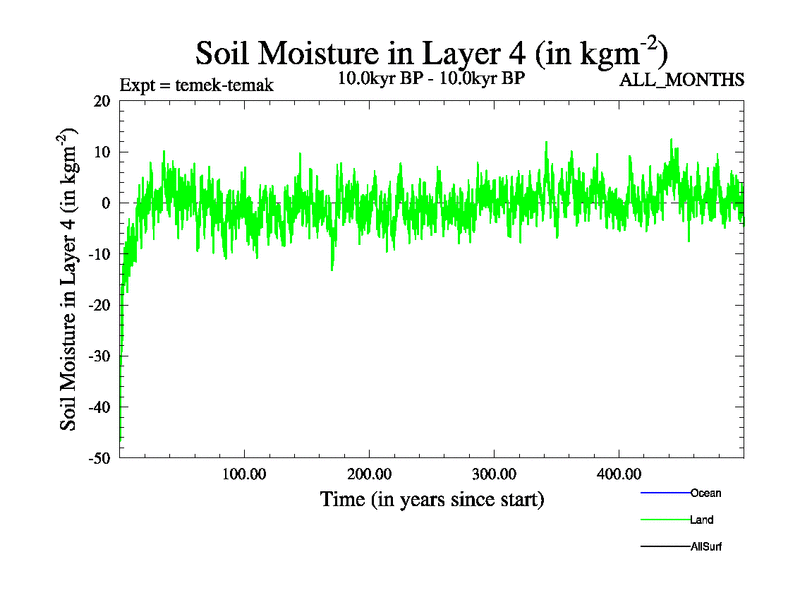
Task: Click the Time (in years since start) label
Action: (x=432, y=498)
